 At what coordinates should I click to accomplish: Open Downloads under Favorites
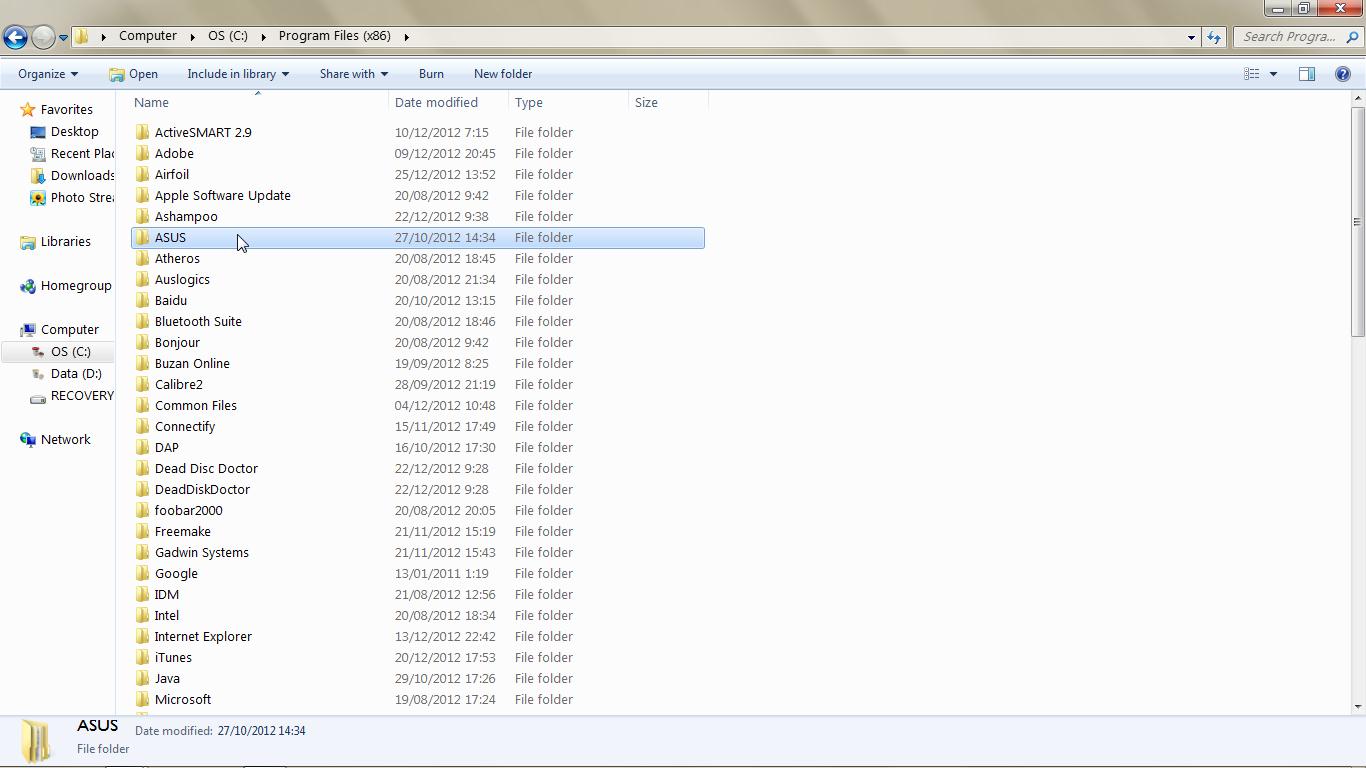[80, 175]
